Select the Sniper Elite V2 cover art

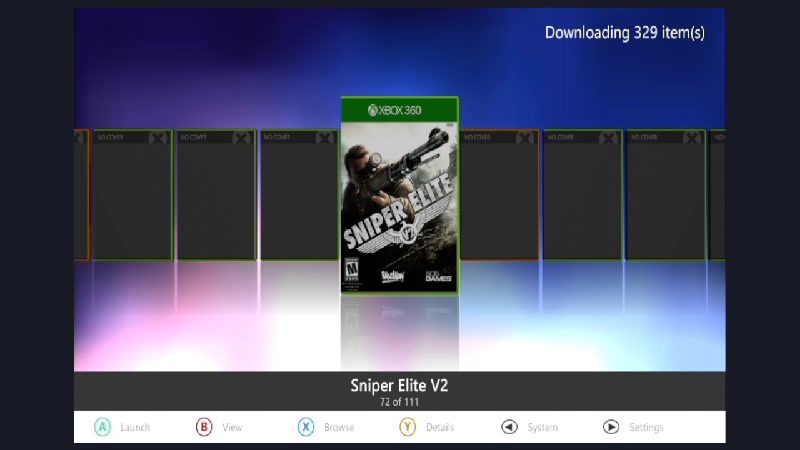[x=399, y=195]
